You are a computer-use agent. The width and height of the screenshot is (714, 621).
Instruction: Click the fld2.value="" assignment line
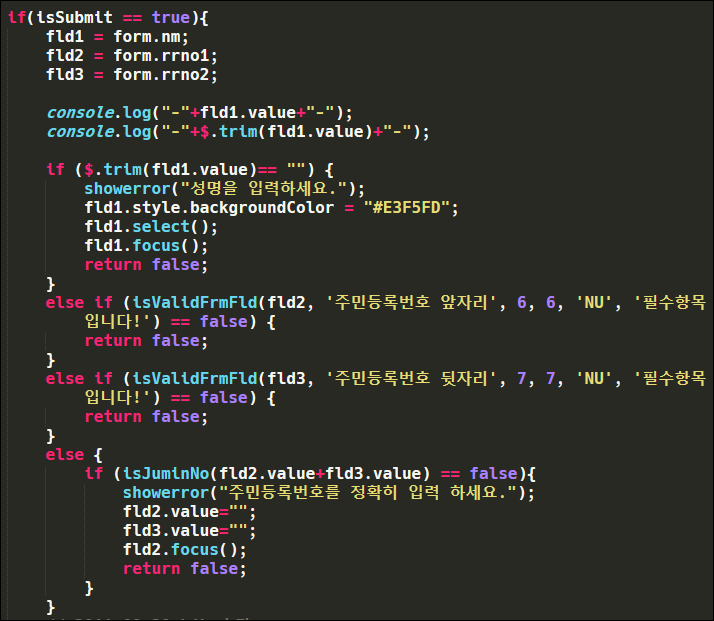click(x=189, y=511)
